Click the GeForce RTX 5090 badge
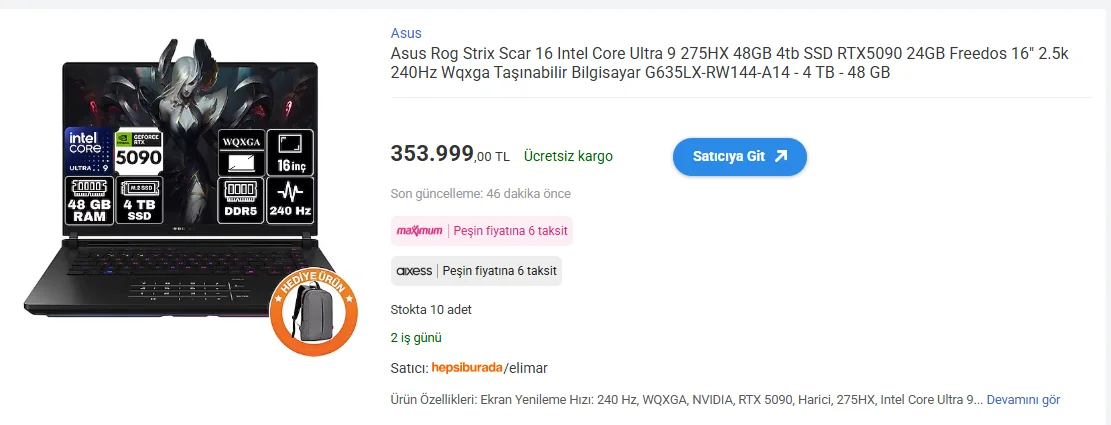The width and height of the screenshot is (1111, 425). click(139, 151)
